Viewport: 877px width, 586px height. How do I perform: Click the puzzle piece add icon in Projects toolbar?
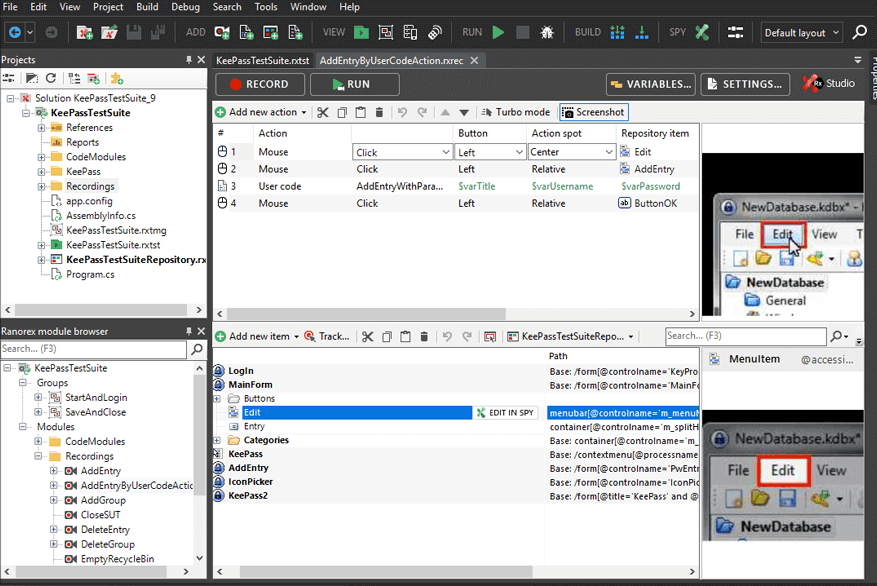tap(116, 78)
